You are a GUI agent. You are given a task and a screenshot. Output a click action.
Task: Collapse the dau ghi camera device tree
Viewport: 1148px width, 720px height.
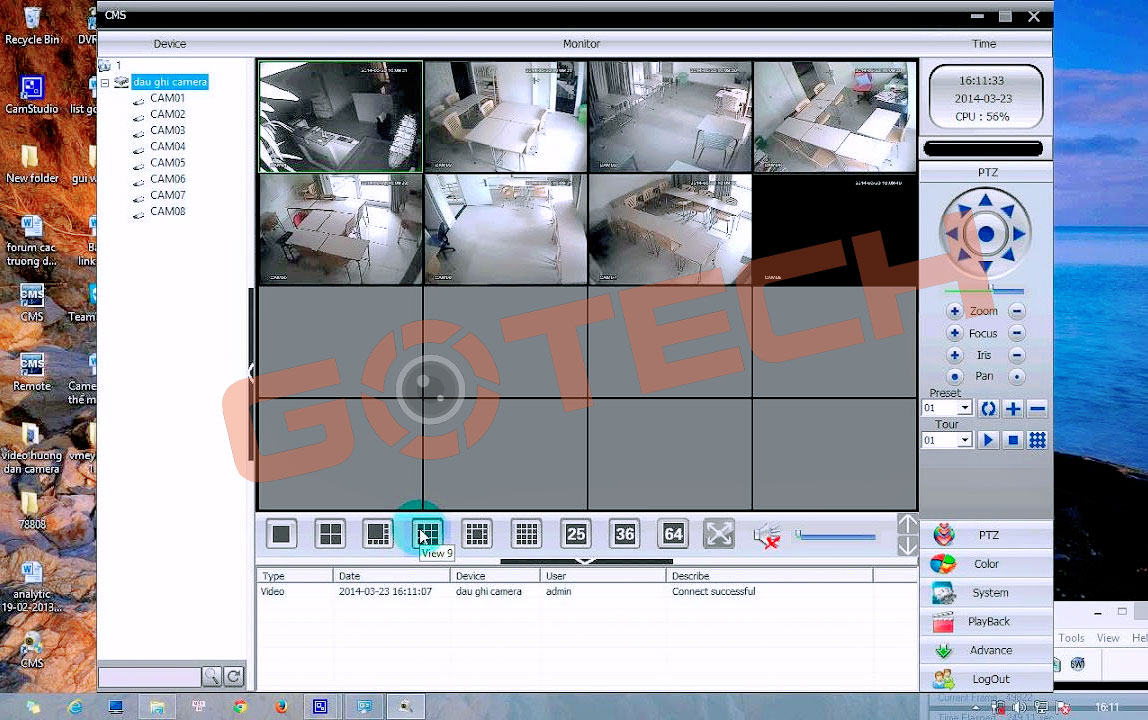[105, 81]
